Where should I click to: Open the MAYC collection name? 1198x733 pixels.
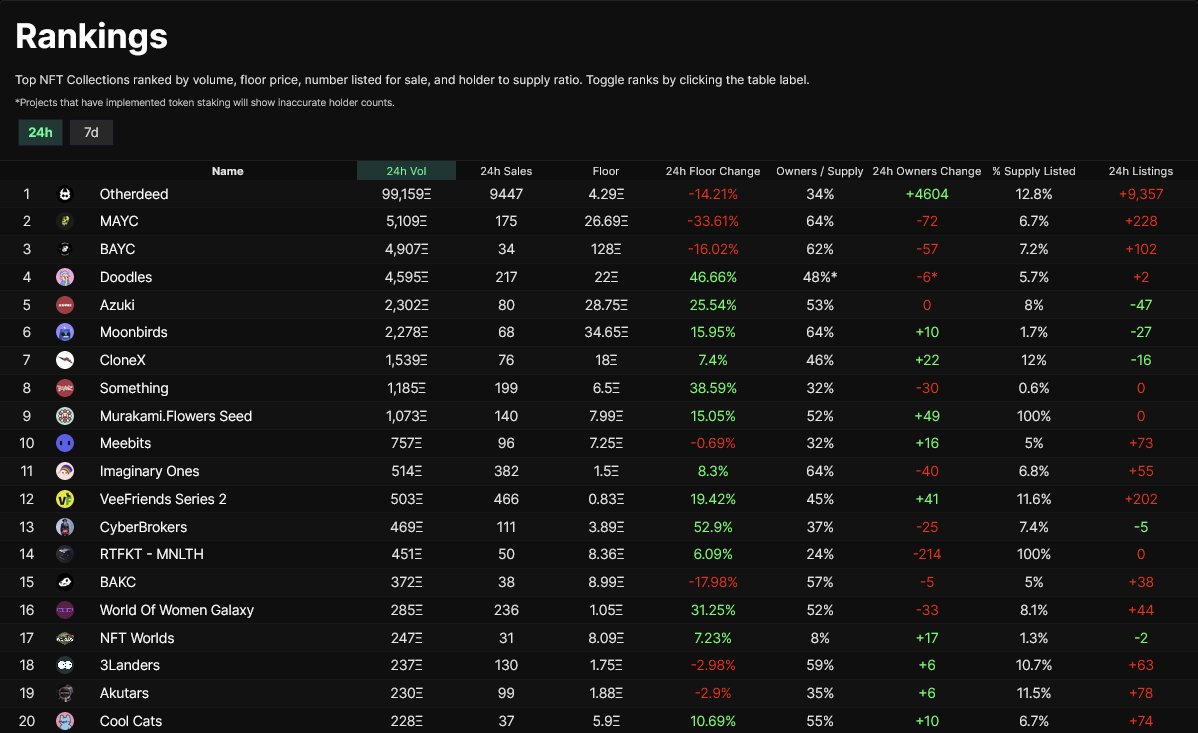(x=119, y=221)
